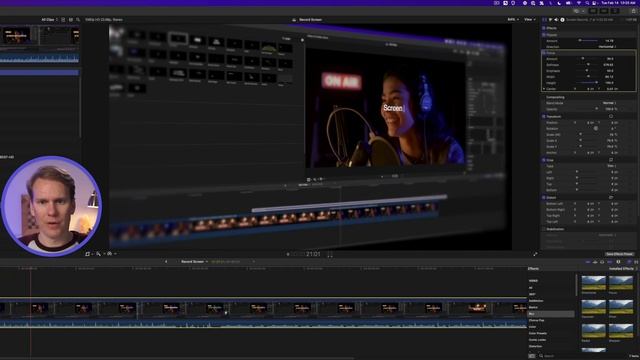Select the Blur effects category
The height and width of the screenshot is (360, 640).
click(551, 314)
